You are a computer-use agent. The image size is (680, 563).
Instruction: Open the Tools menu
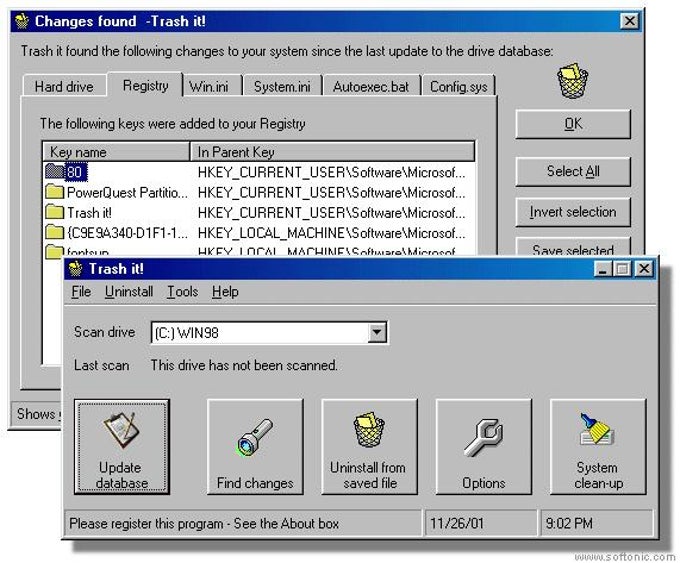click(183, 291)
